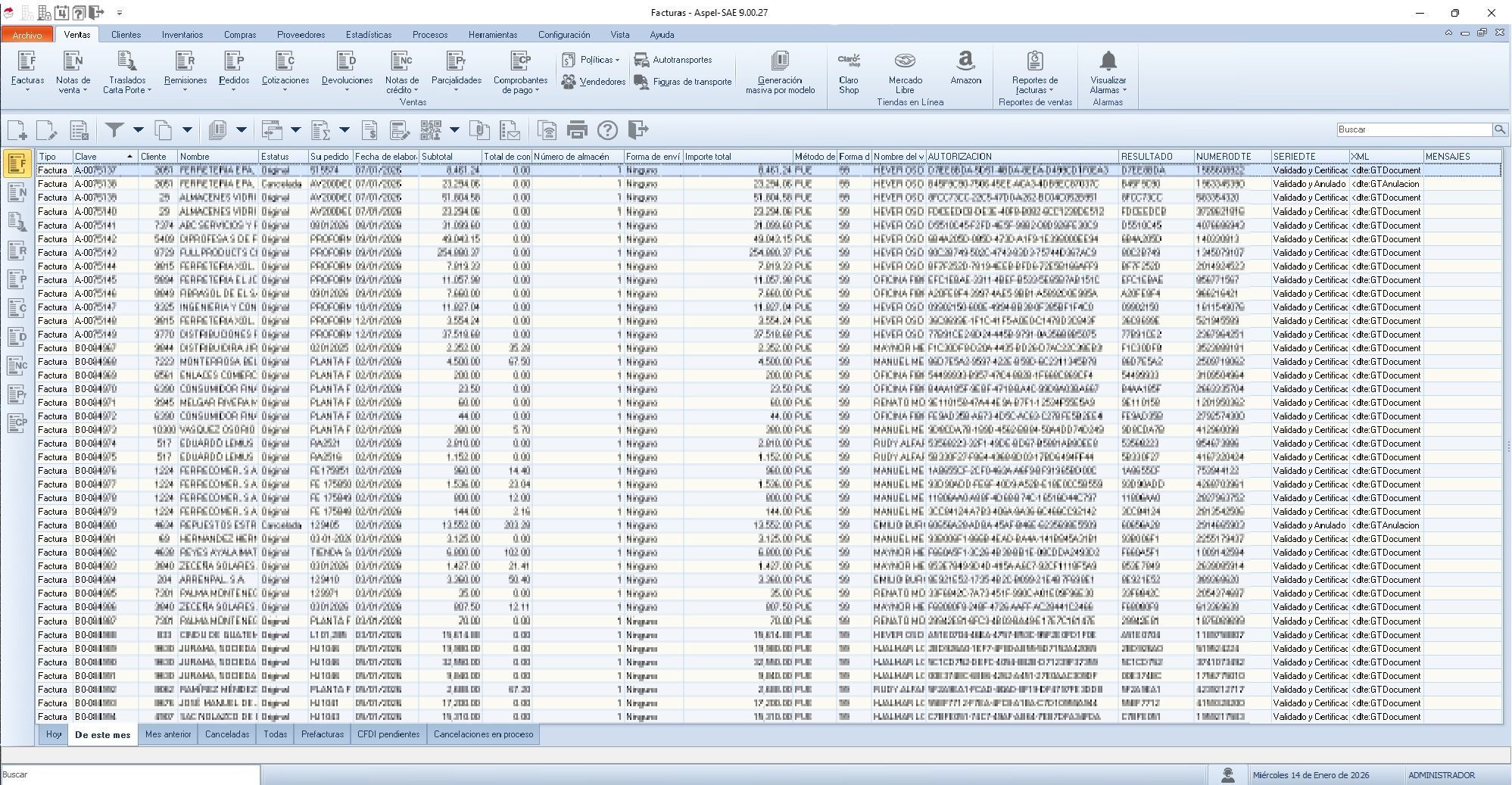This screenshot has height=785, width=1512.
Task: Expand the Políticas dropdown
Action: click(x=600, y=60)
